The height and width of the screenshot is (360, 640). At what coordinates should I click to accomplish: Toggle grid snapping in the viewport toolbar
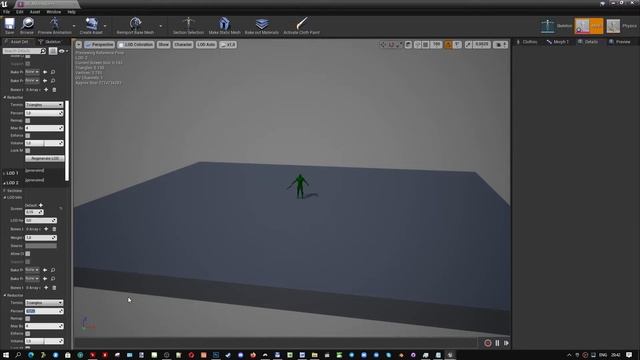tap(426, 44)
